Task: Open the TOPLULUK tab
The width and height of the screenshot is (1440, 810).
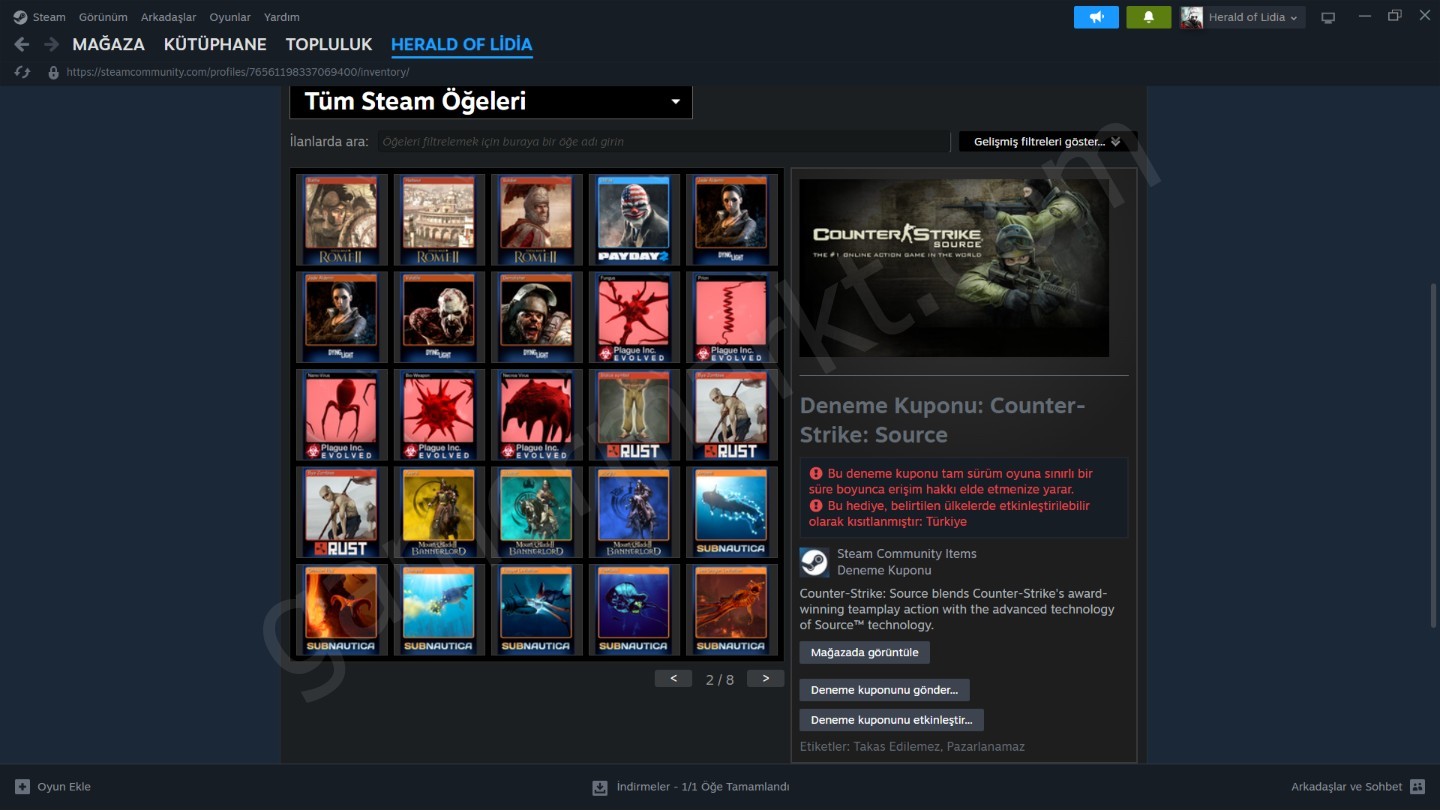Action: (329, 45)
